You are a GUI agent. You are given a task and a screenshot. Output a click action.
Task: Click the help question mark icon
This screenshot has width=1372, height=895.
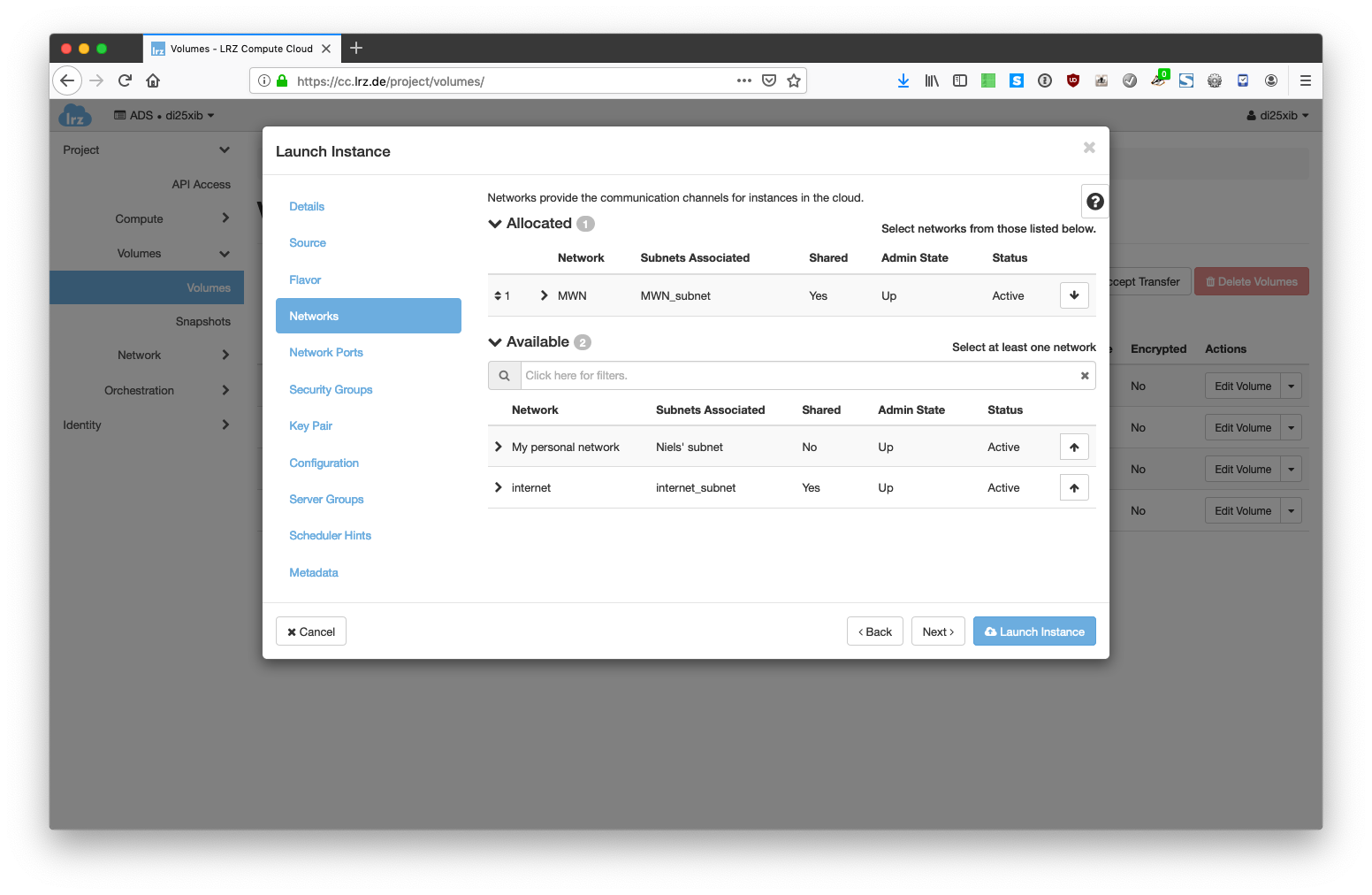[1094, 202]
